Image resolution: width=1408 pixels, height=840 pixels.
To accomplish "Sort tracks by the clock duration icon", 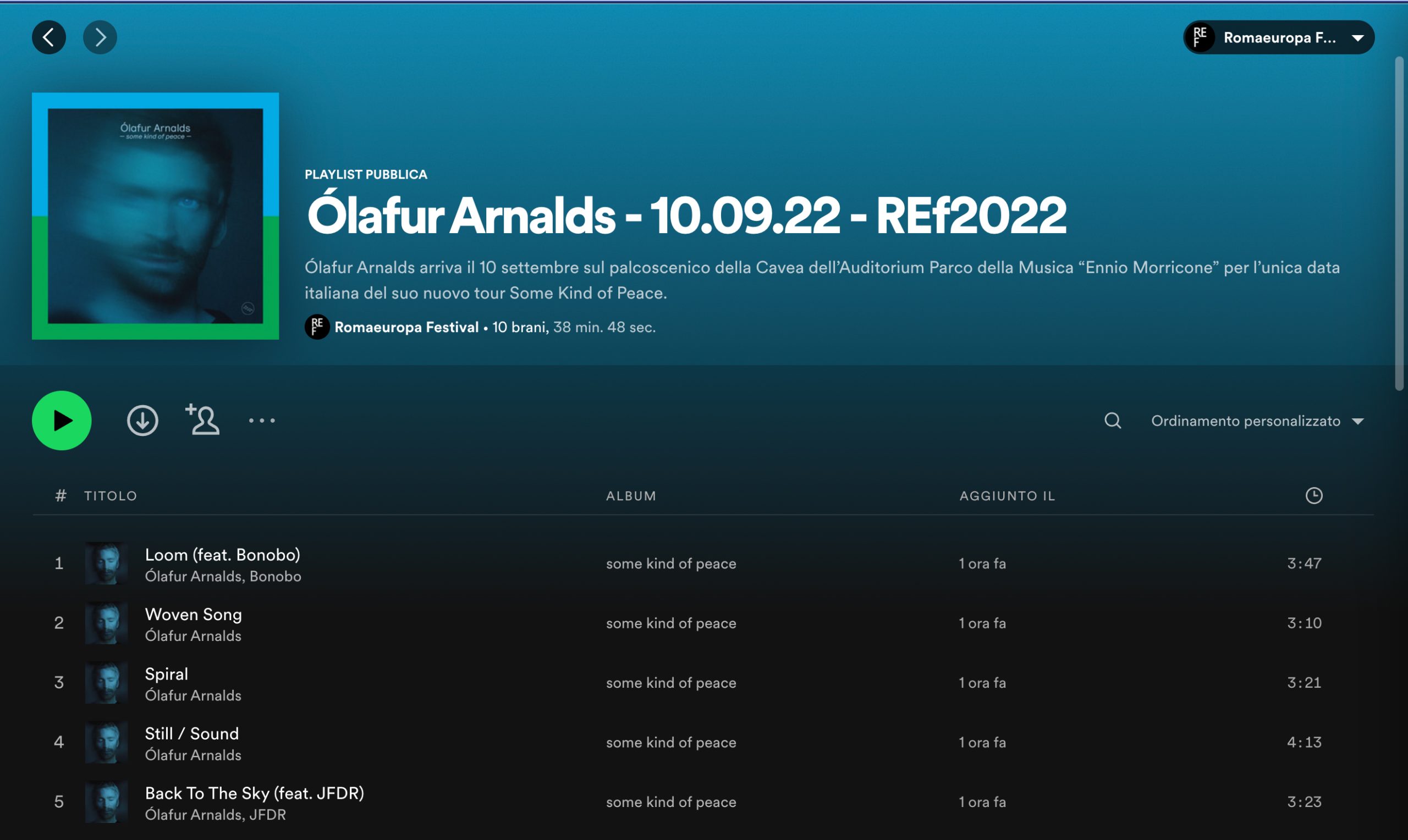I will (x=1313, y=496).
